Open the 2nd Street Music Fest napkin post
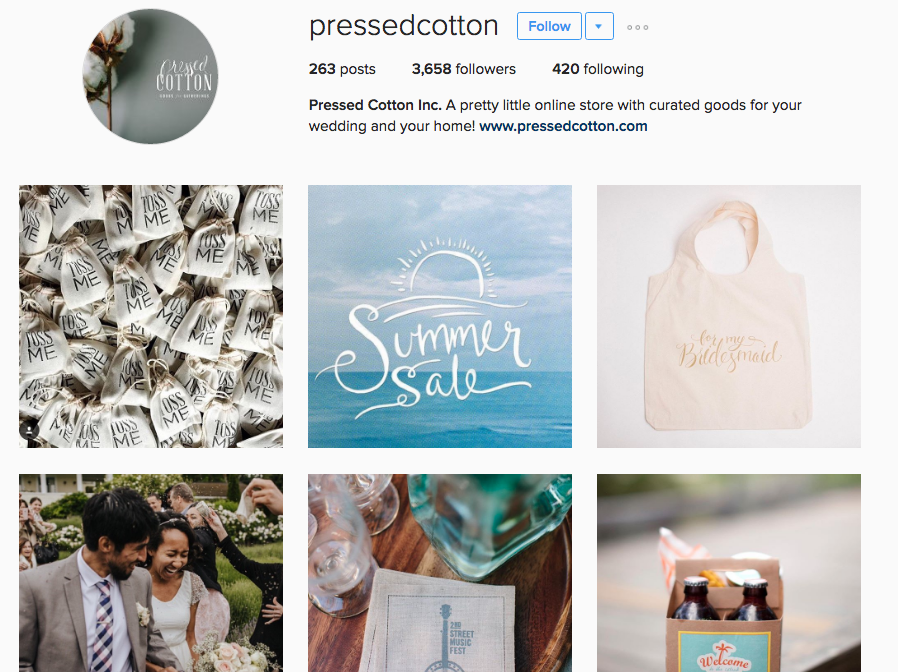898x672 pixels. [440, 573]
